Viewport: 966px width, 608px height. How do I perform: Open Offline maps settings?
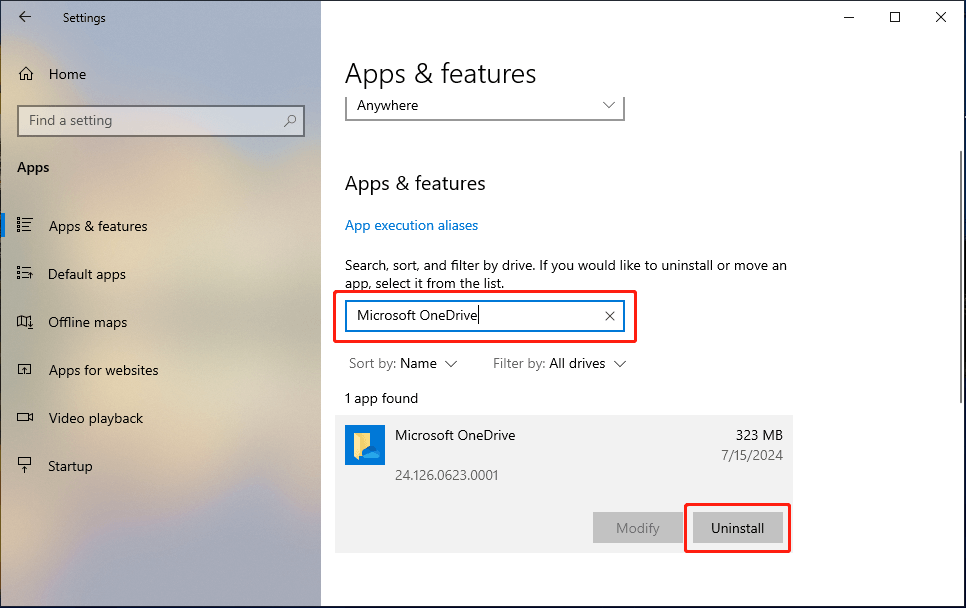160,322
